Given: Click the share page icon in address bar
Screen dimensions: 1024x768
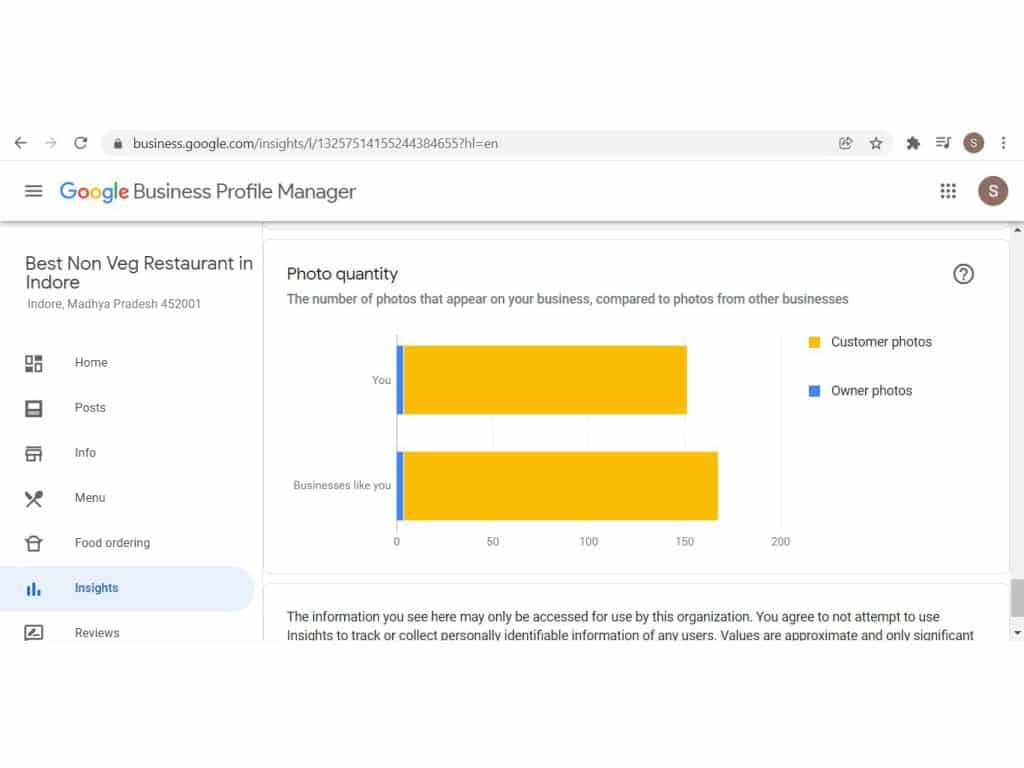Looking at the screenshot, I should [846, 143].
